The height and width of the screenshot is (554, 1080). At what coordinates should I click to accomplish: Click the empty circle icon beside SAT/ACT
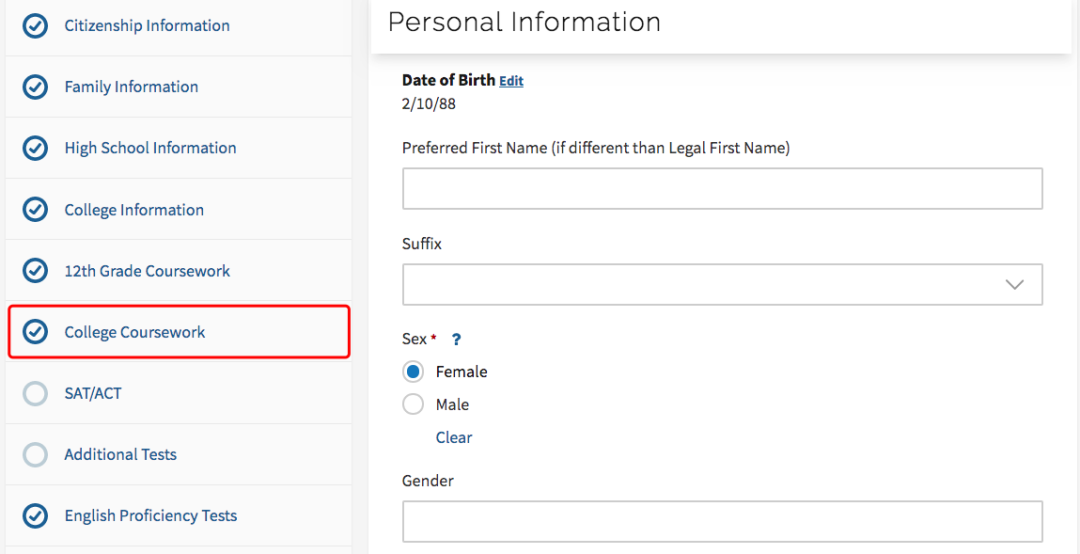coord(35,394)
